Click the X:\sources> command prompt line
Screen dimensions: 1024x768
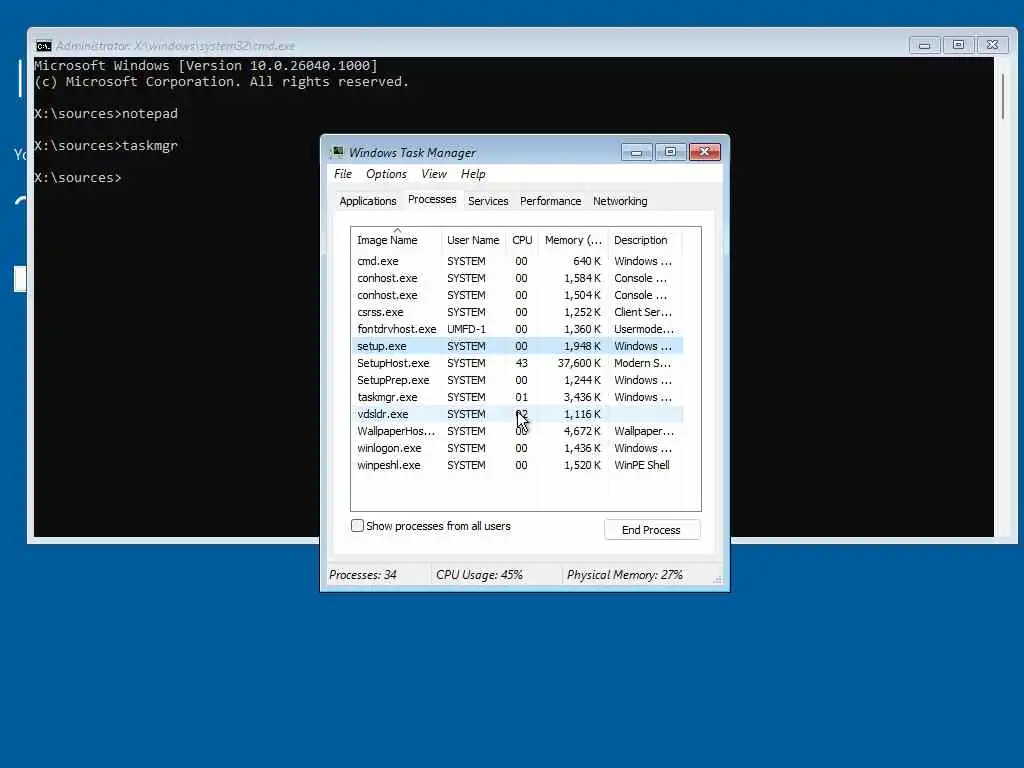coord(78,178)
